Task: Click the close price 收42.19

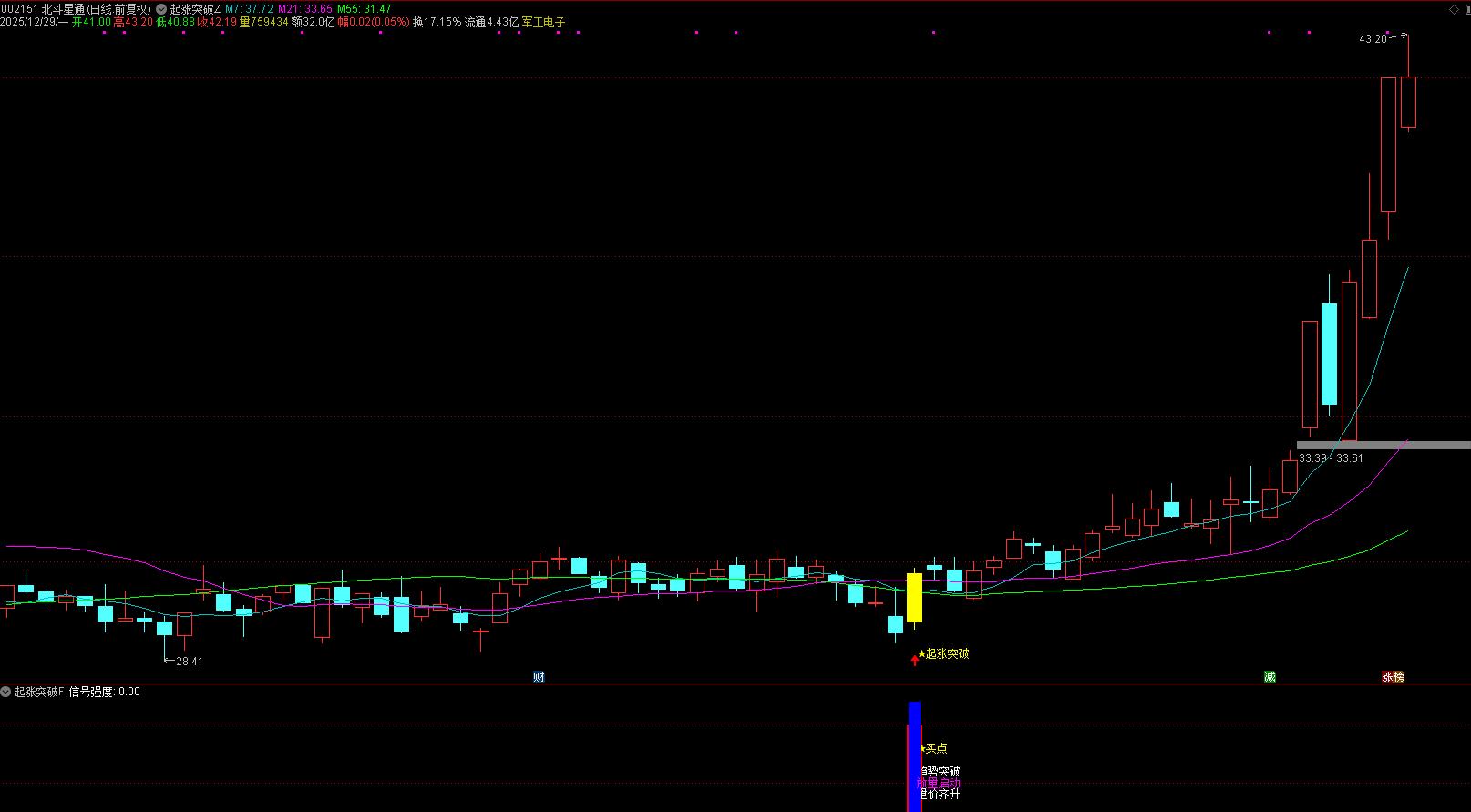Action: [218, 22]
